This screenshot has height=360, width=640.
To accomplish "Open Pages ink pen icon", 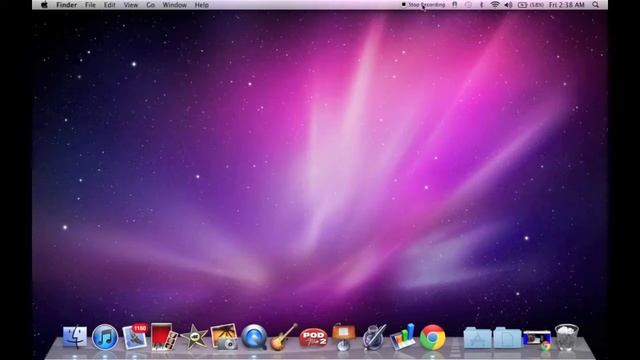I will (x=373, y=337).
